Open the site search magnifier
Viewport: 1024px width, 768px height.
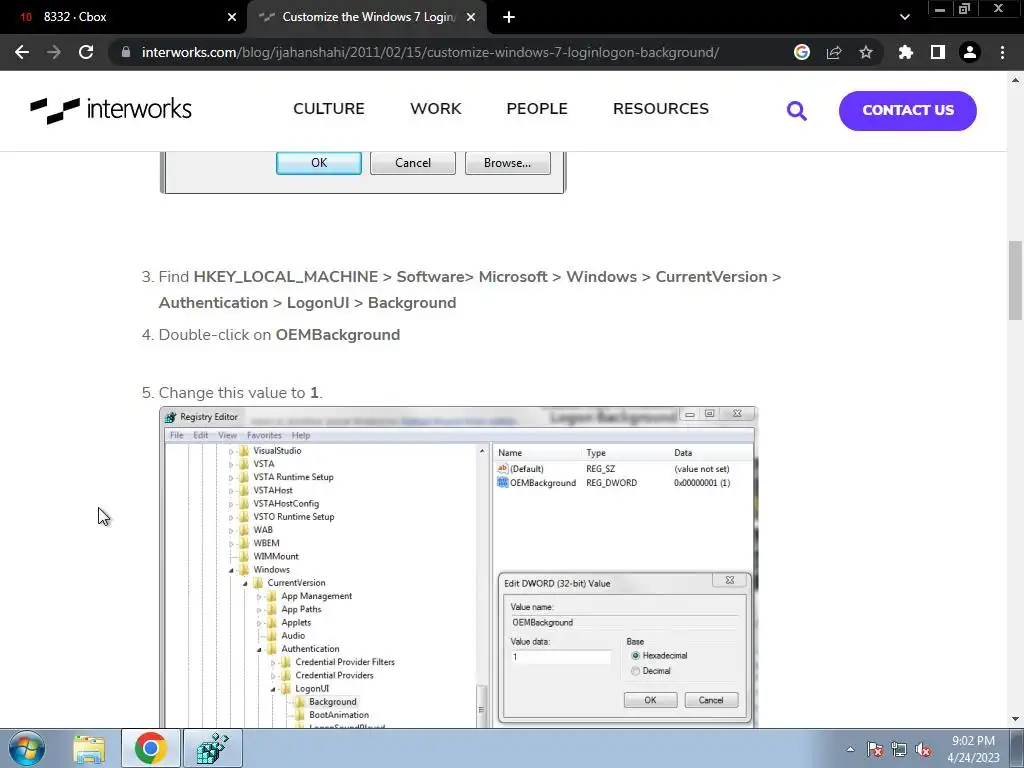[797, 110]
